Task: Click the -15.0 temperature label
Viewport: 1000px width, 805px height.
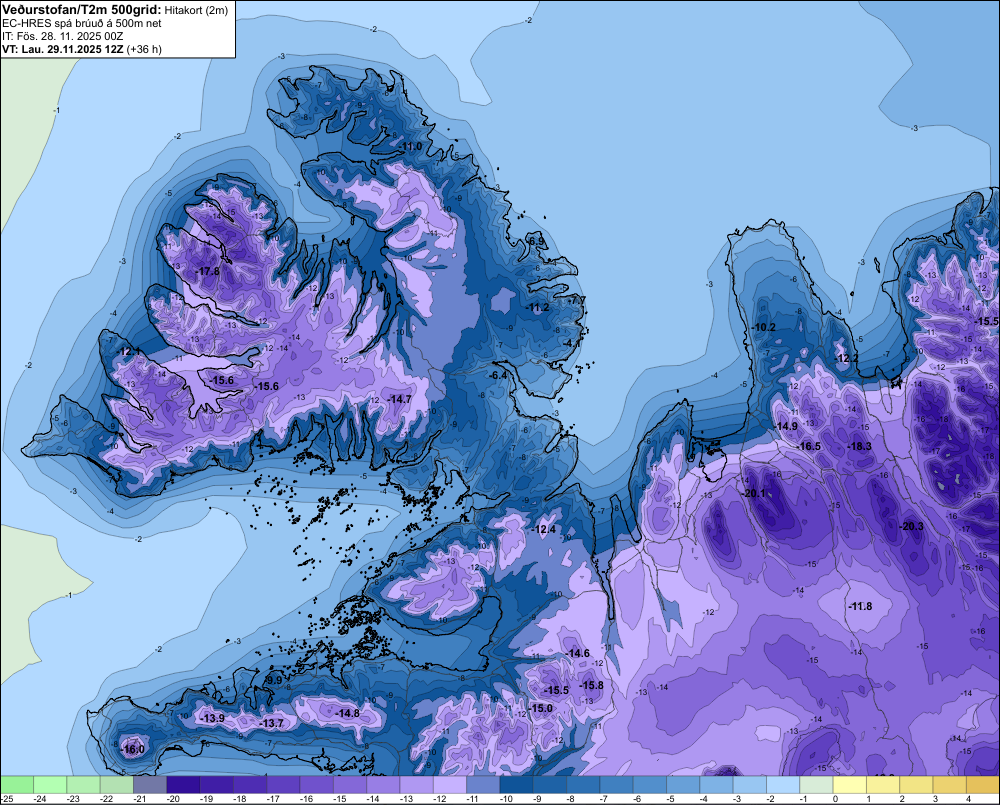Action: pos(541,708)
